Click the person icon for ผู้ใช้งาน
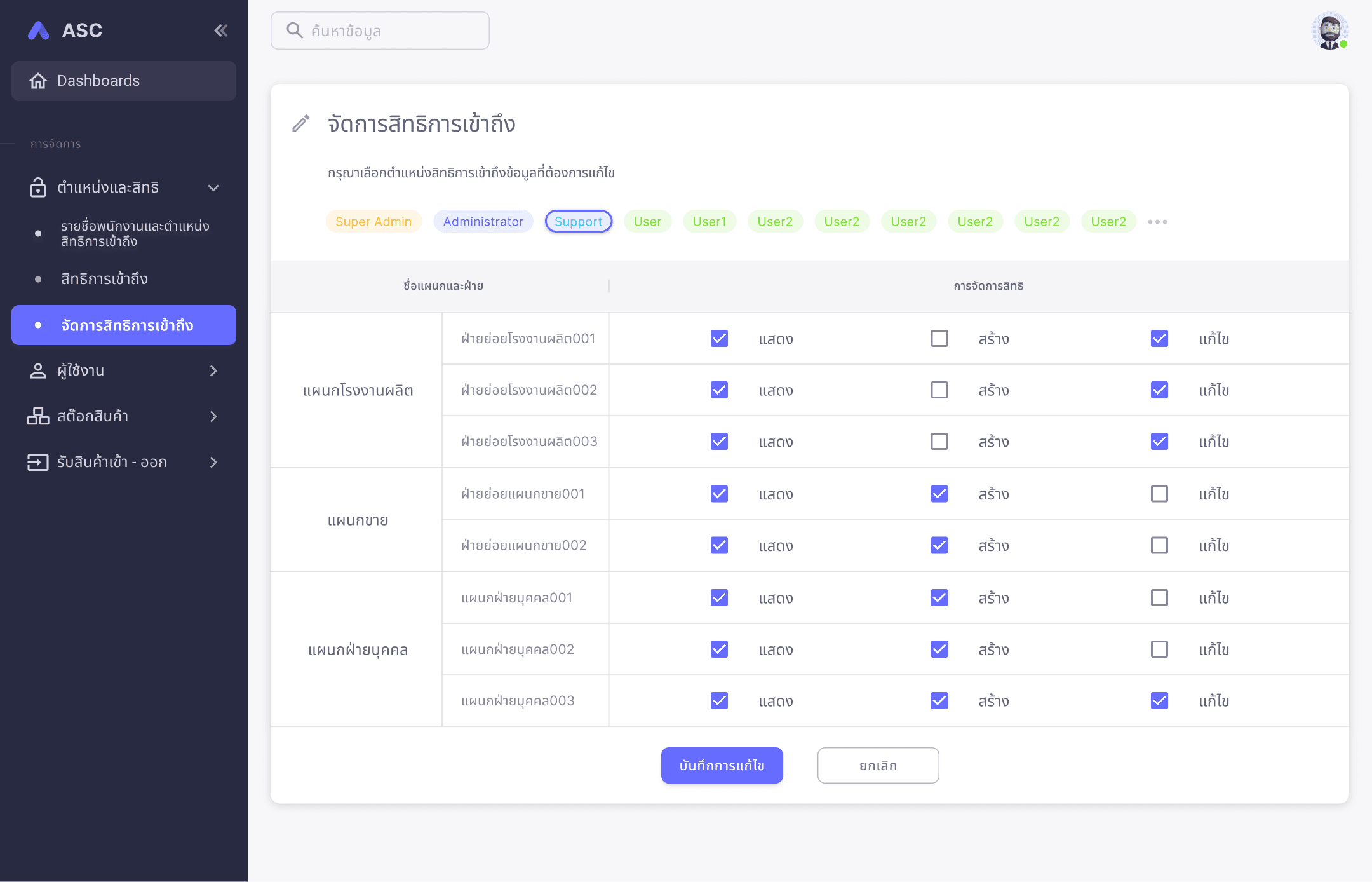This screenshot has height=882, width=1372. click(38, 370)
